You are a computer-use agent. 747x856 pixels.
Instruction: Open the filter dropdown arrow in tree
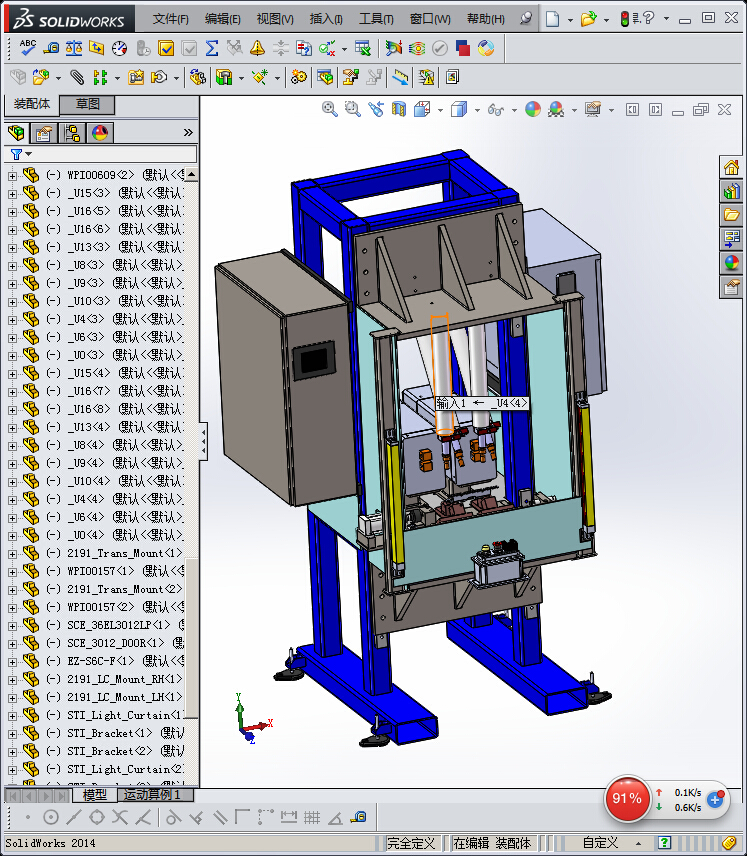click(x=29, y=154)
